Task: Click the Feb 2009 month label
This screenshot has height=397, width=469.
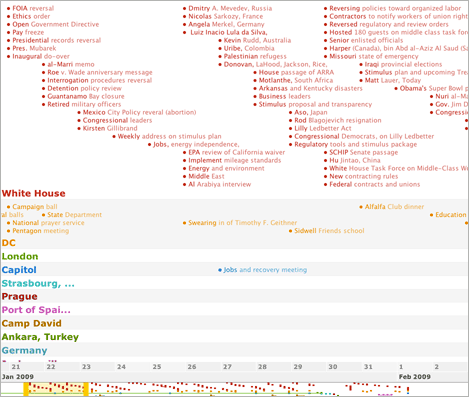Action: (415, 377)
